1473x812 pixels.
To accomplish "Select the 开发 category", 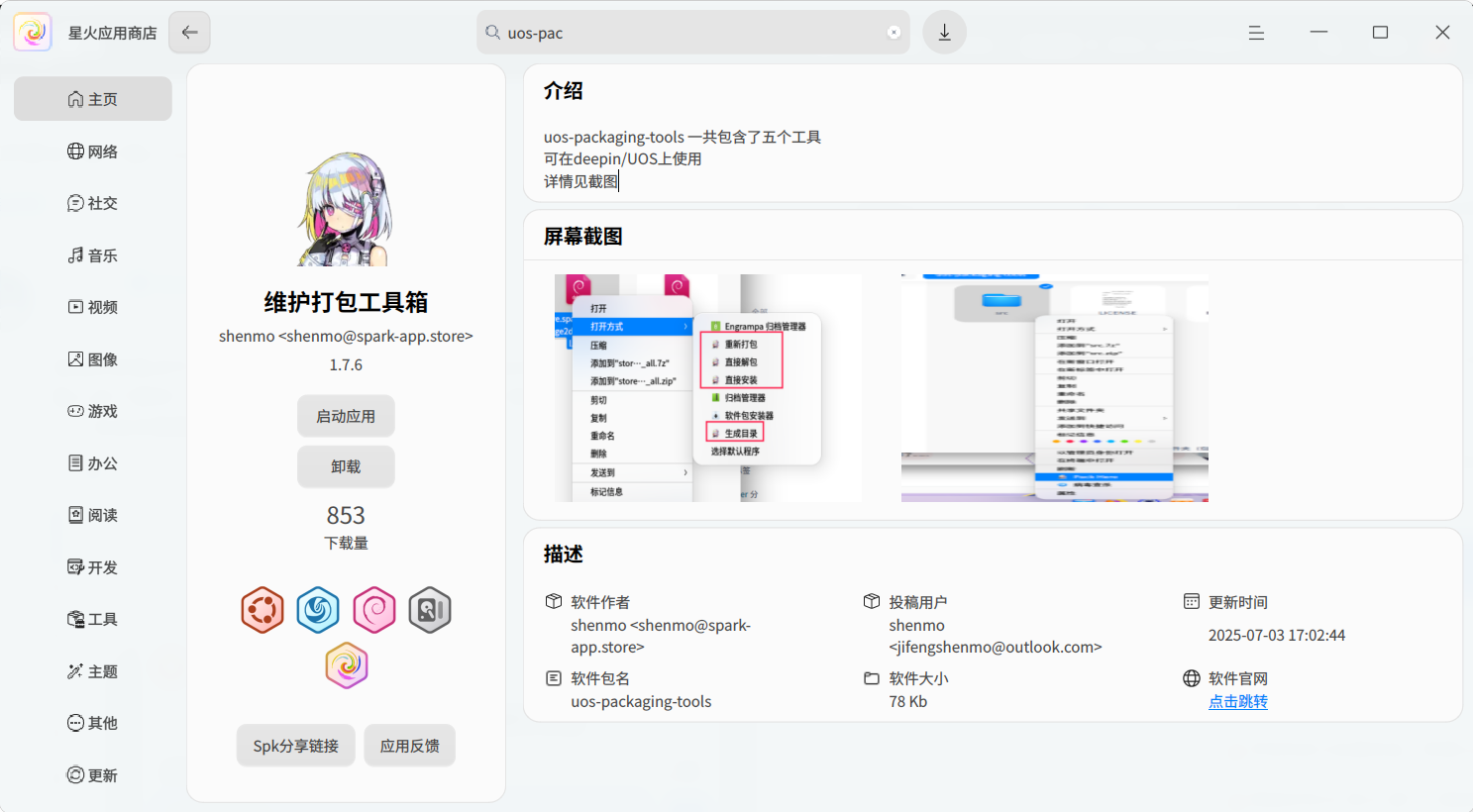I will click(93, 567).
